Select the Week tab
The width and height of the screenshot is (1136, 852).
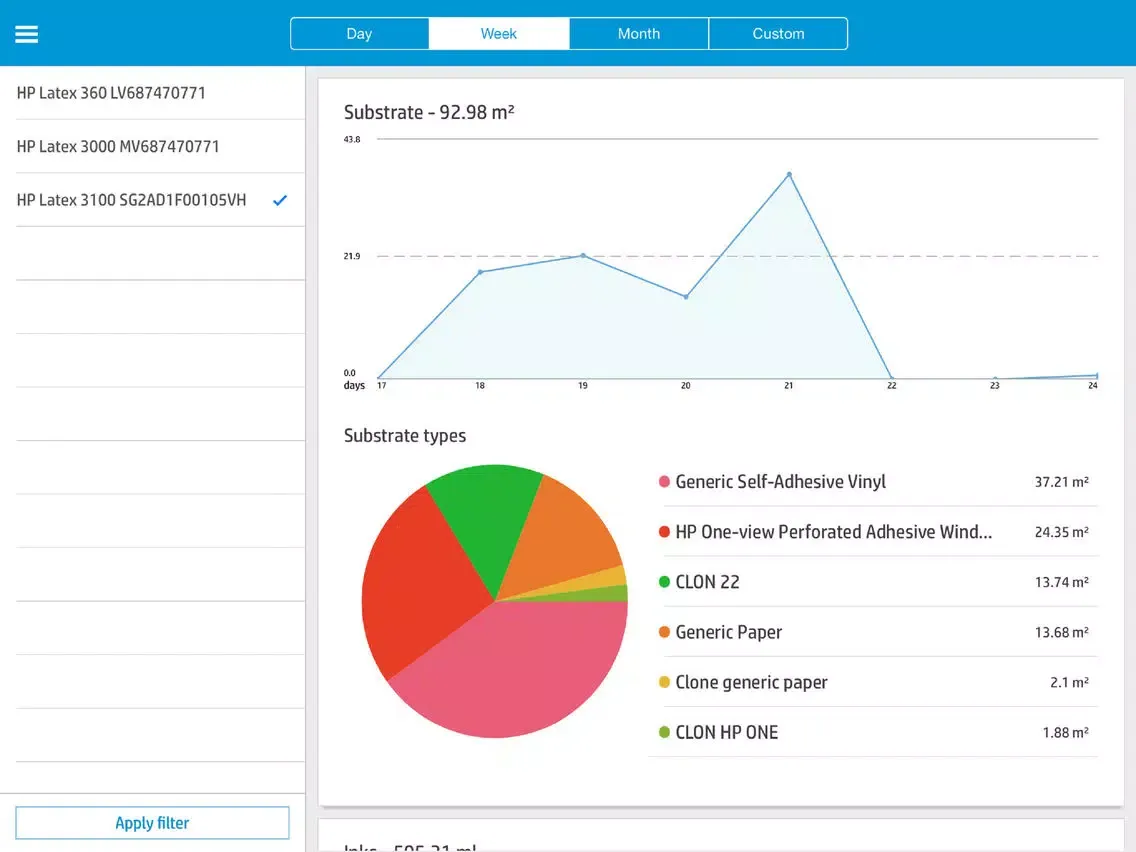click(499, 33)
